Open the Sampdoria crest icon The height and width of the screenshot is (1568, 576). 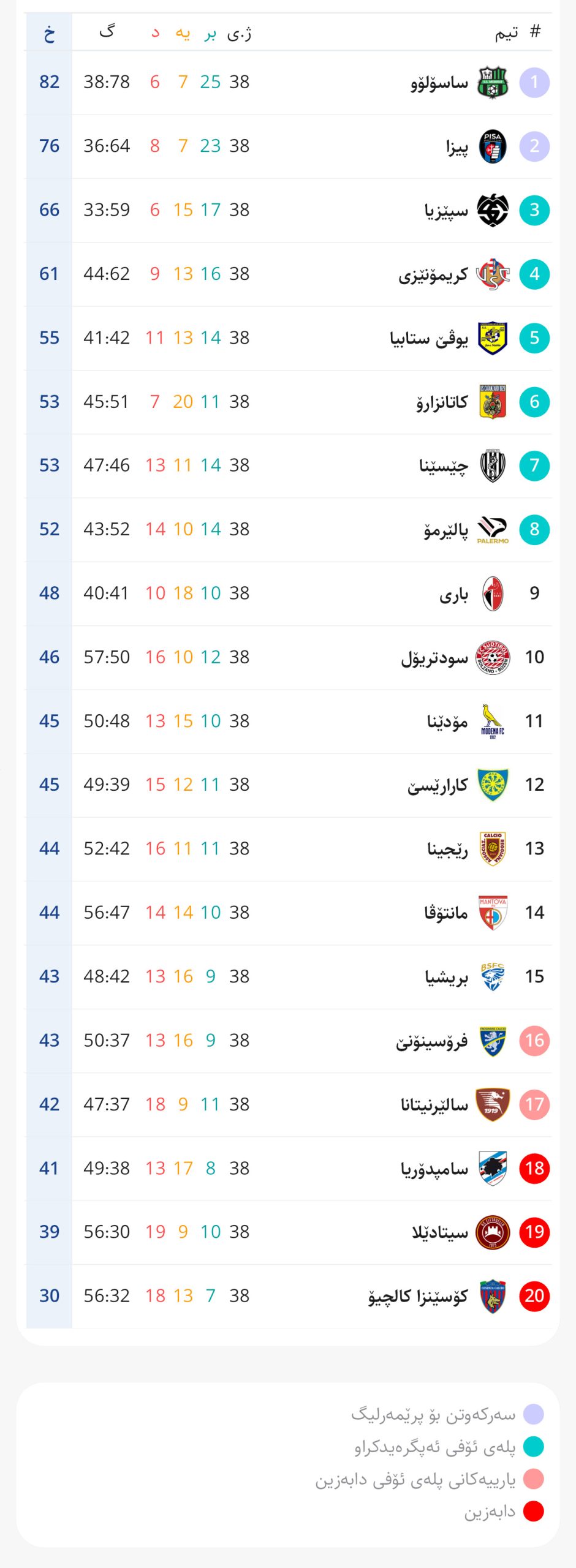coord(493,1169)
